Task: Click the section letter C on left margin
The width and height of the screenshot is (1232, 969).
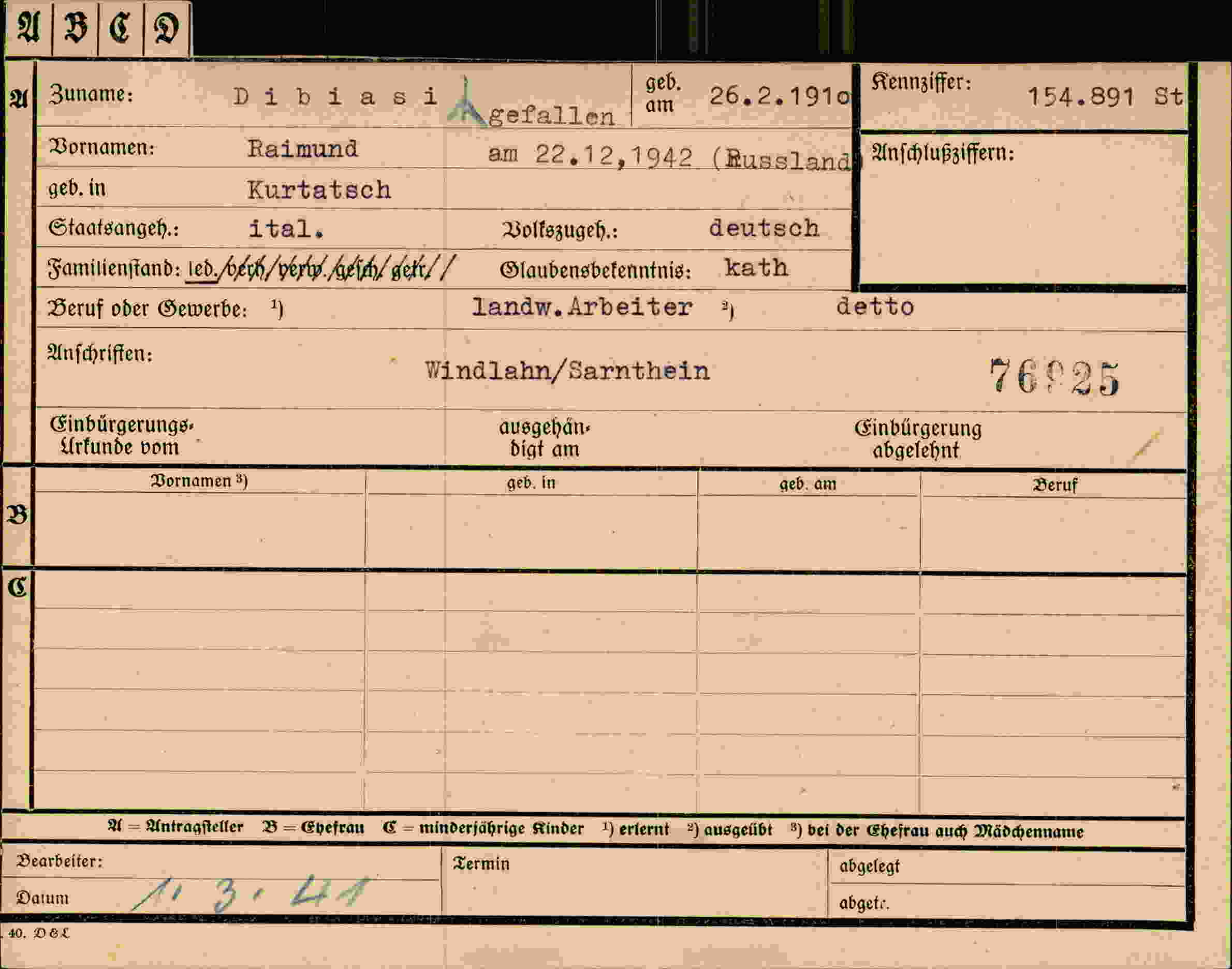Action: (x=18, y=588)
